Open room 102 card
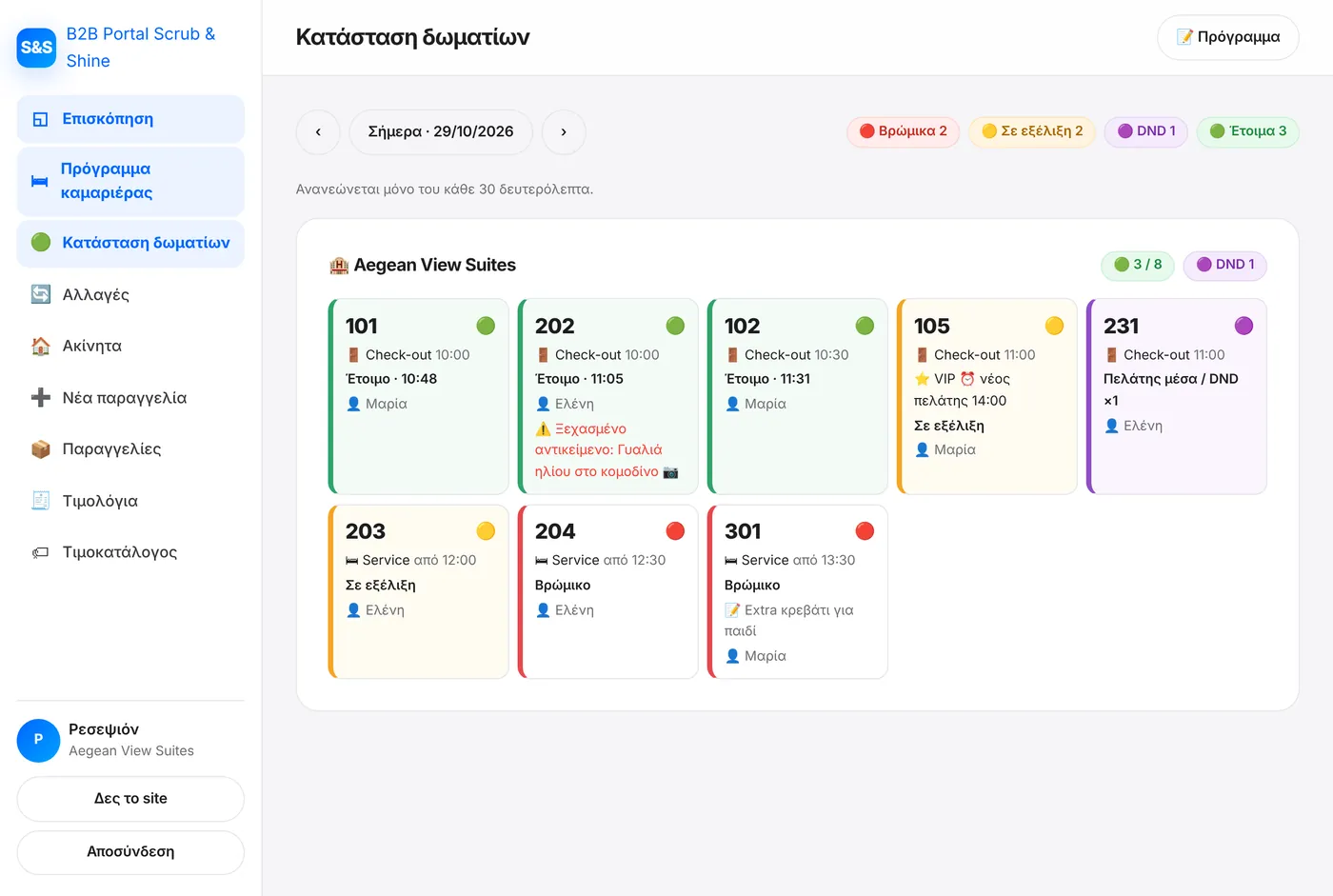Viewport: 1333px width, 896px height. (x=798, y=397)
